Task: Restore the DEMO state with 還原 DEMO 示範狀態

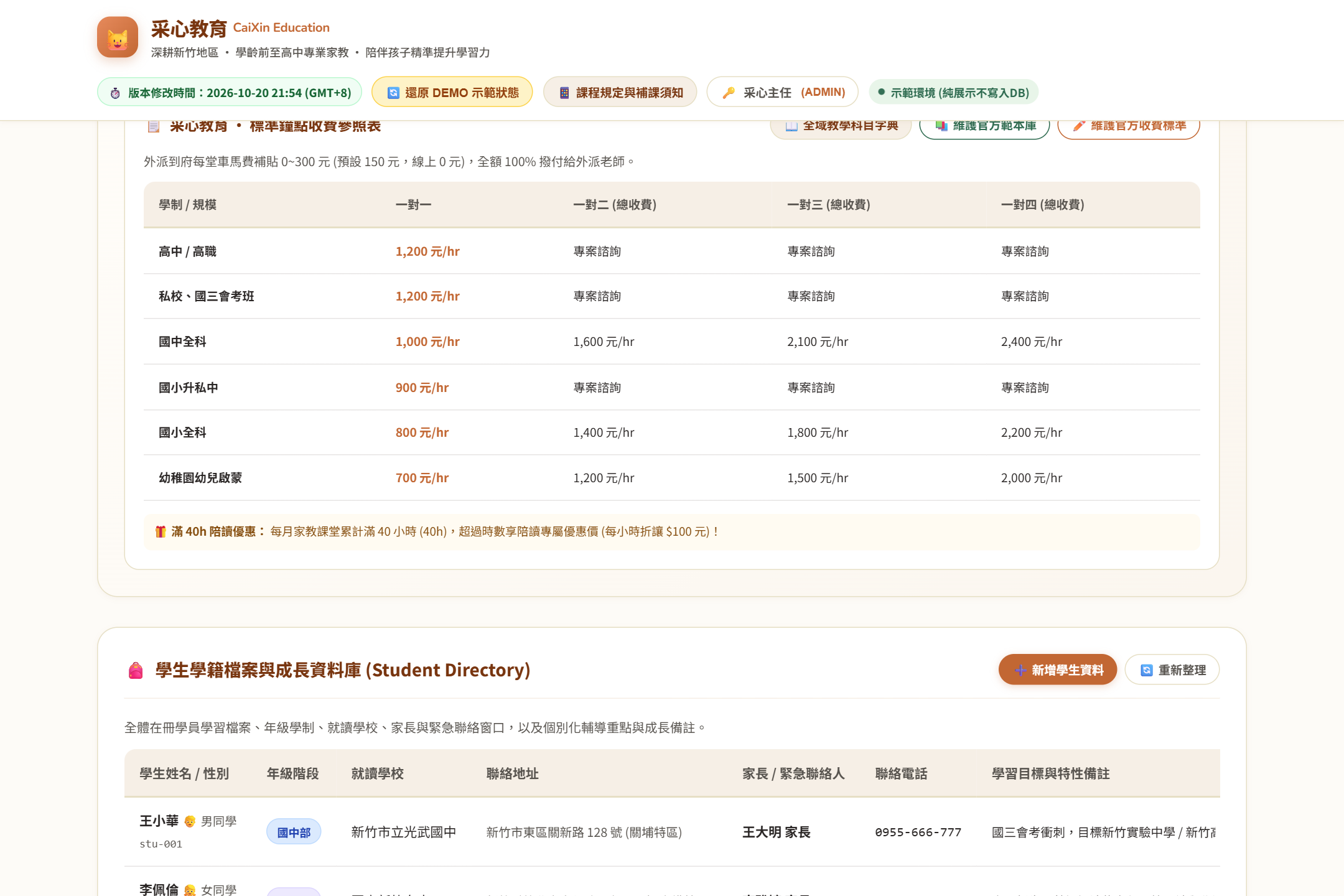Action: (x=452, y=92)
